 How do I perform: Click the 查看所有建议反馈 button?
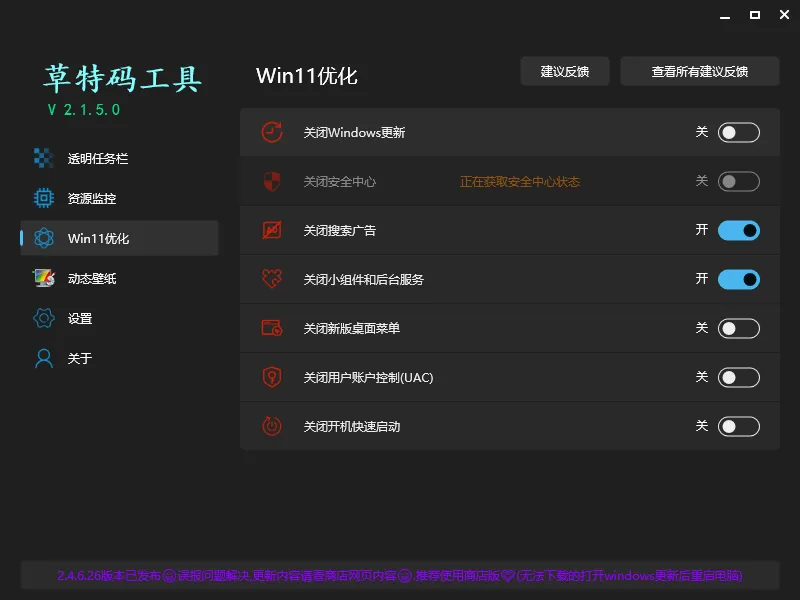coord(699,71)
